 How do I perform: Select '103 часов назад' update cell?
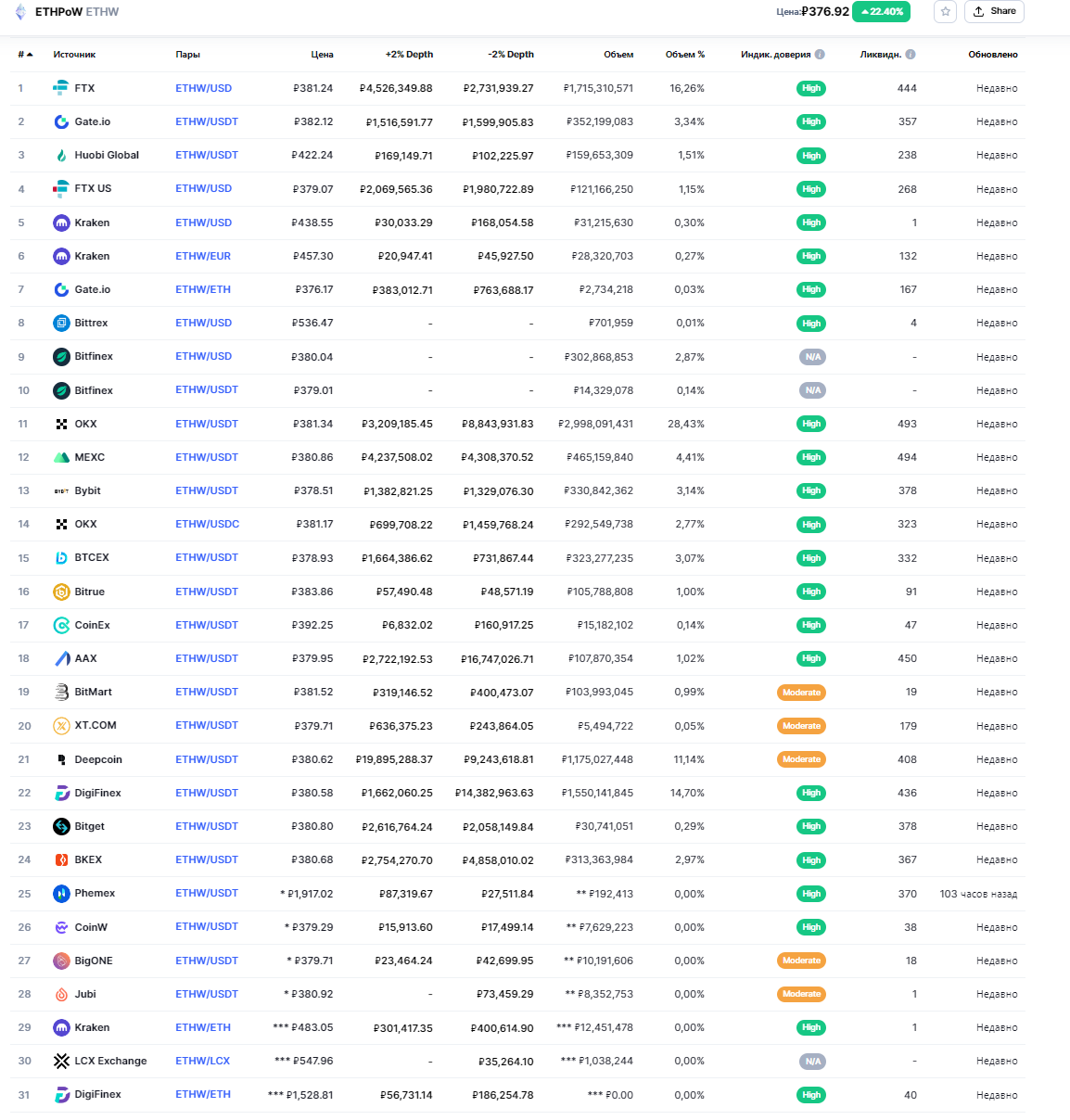(x=978, y=894)
